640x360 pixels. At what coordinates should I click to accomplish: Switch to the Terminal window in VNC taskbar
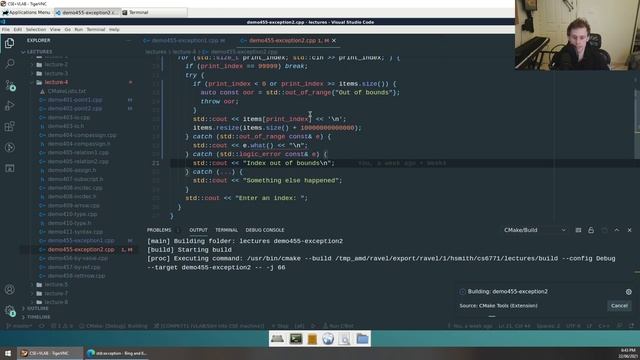click(153, 13)
